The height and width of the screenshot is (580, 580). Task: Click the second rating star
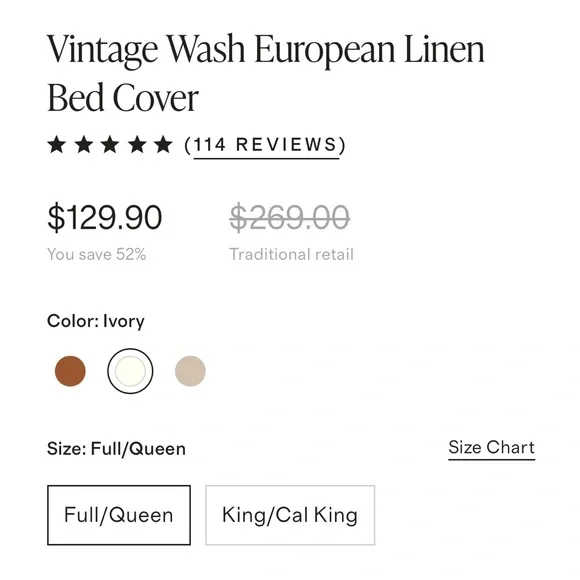(84, 144)
